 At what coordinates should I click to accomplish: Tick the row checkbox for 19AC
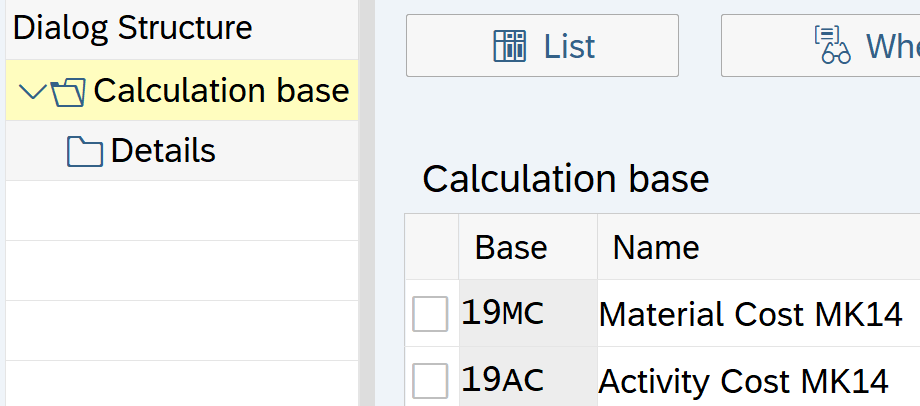tap(430, 381)
